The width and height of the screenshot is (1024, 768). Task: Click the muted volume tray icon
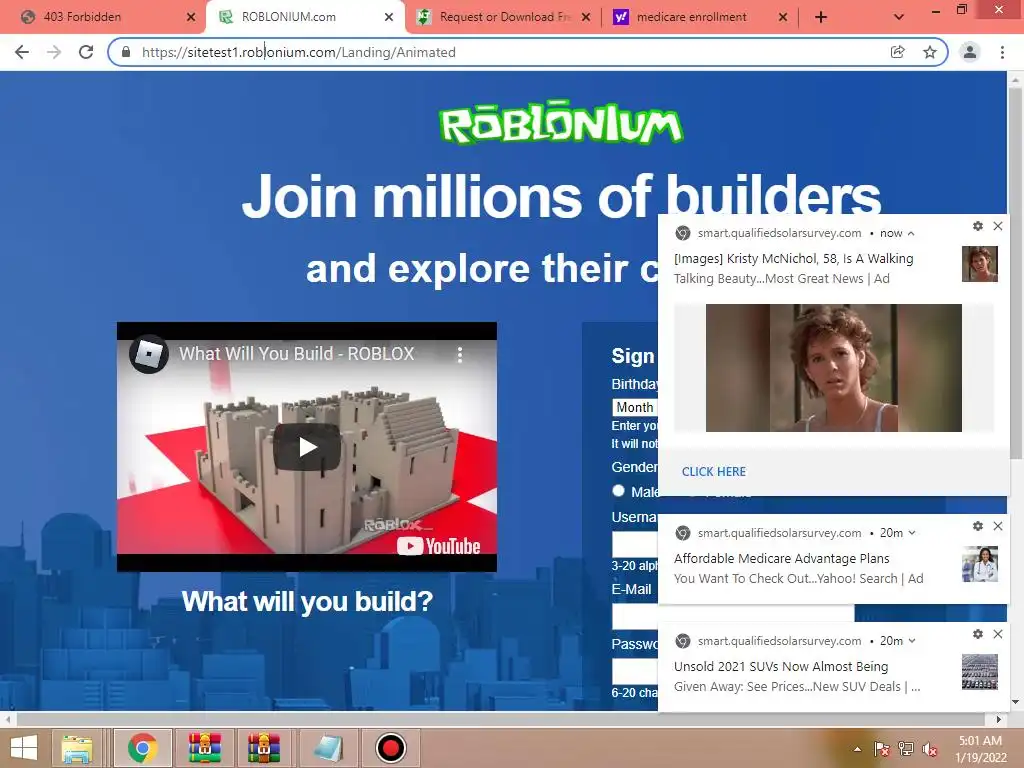(x=930, y=749)
